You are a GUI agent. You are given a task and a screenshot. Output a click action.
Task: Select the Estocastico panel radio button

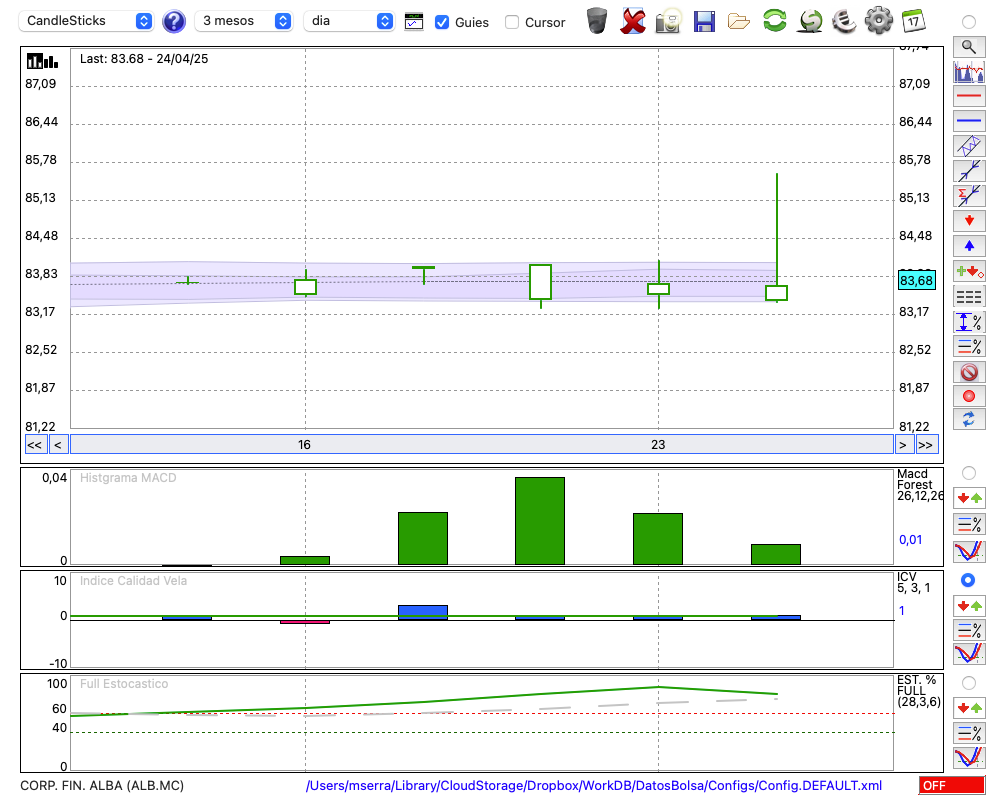[x=969, y=683]
